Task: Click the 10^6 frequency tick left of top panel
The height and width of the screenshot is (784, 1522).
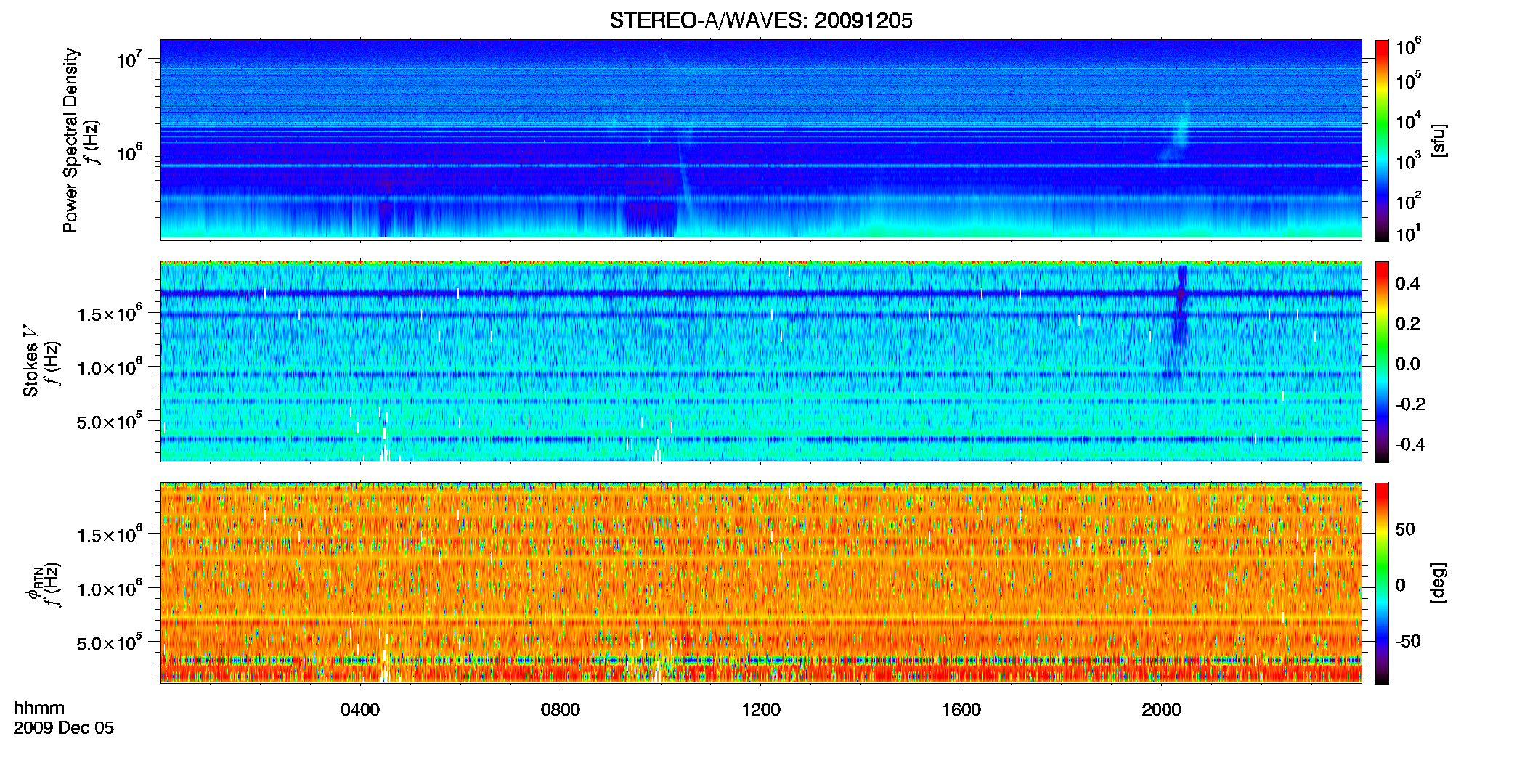Action: 129,152
